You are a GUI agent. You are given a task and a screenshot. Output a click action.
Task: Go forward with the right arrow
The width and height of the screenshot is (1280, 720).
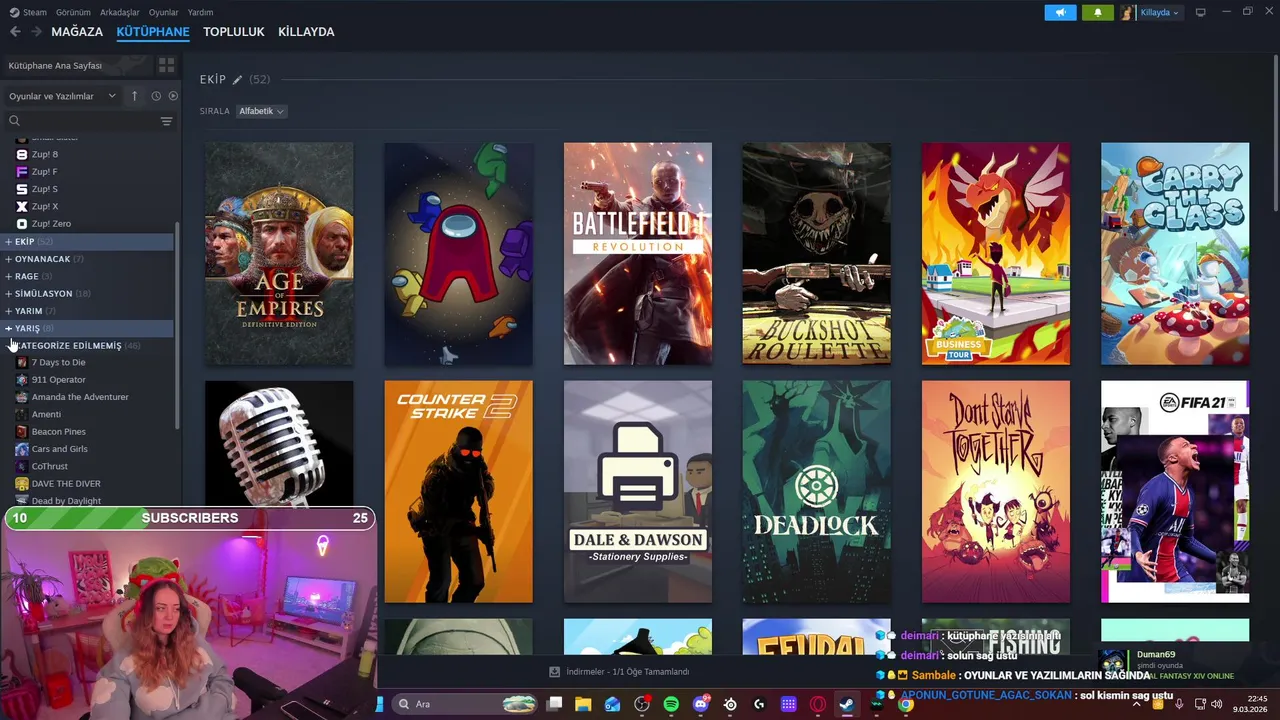[x=36, y=32]
